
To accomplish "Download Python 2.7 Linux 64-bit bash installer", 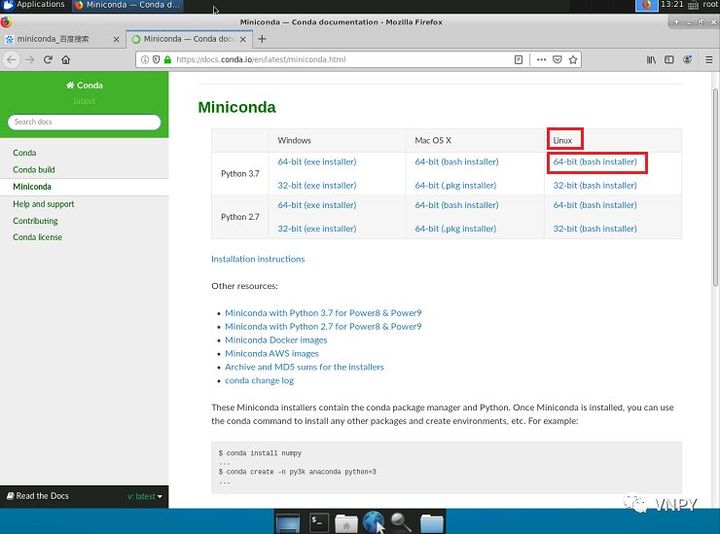I will (595, 205).
